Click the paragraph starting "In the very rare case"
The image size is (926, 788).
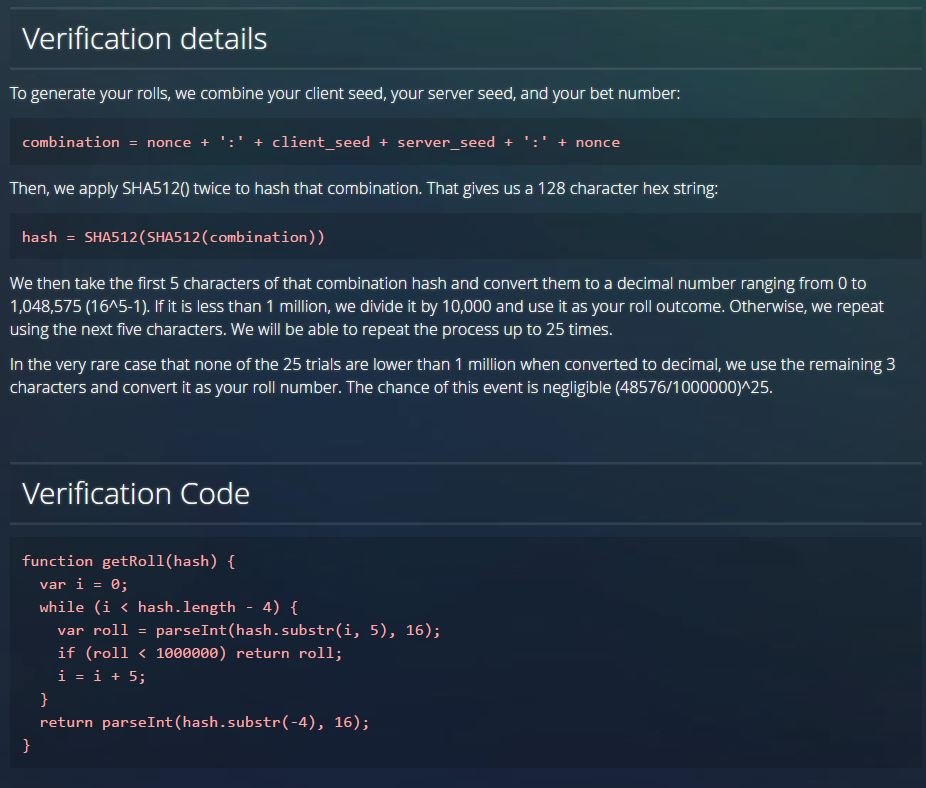(452, 376)
